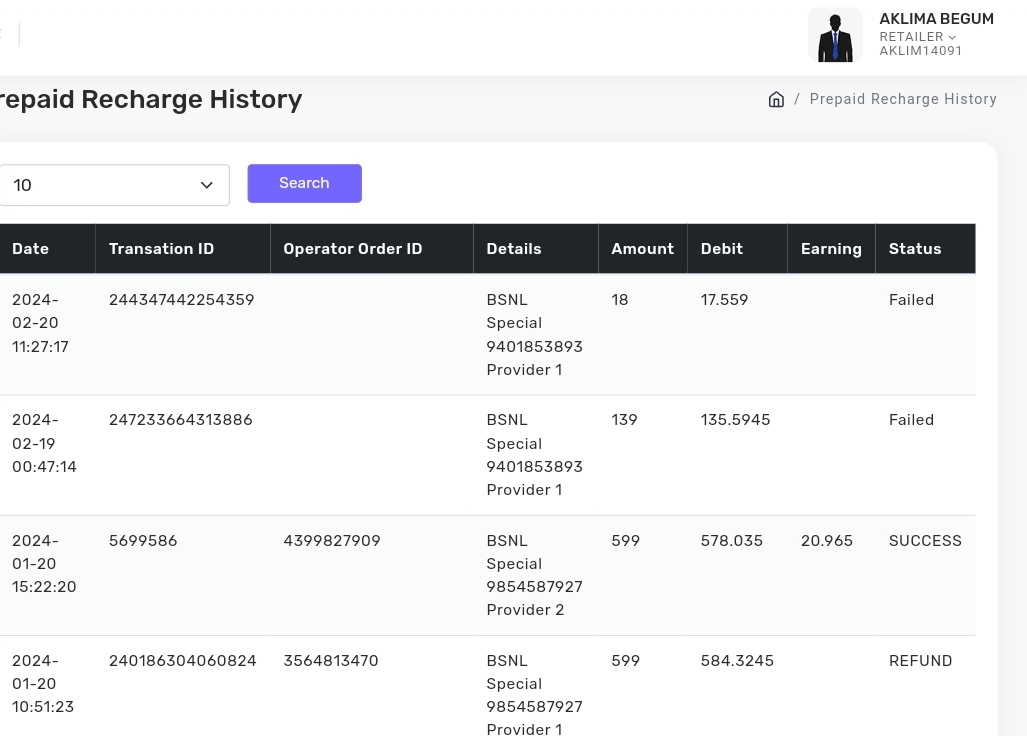
Task: Click the Details column header
Action: click(x=513, y=249)
